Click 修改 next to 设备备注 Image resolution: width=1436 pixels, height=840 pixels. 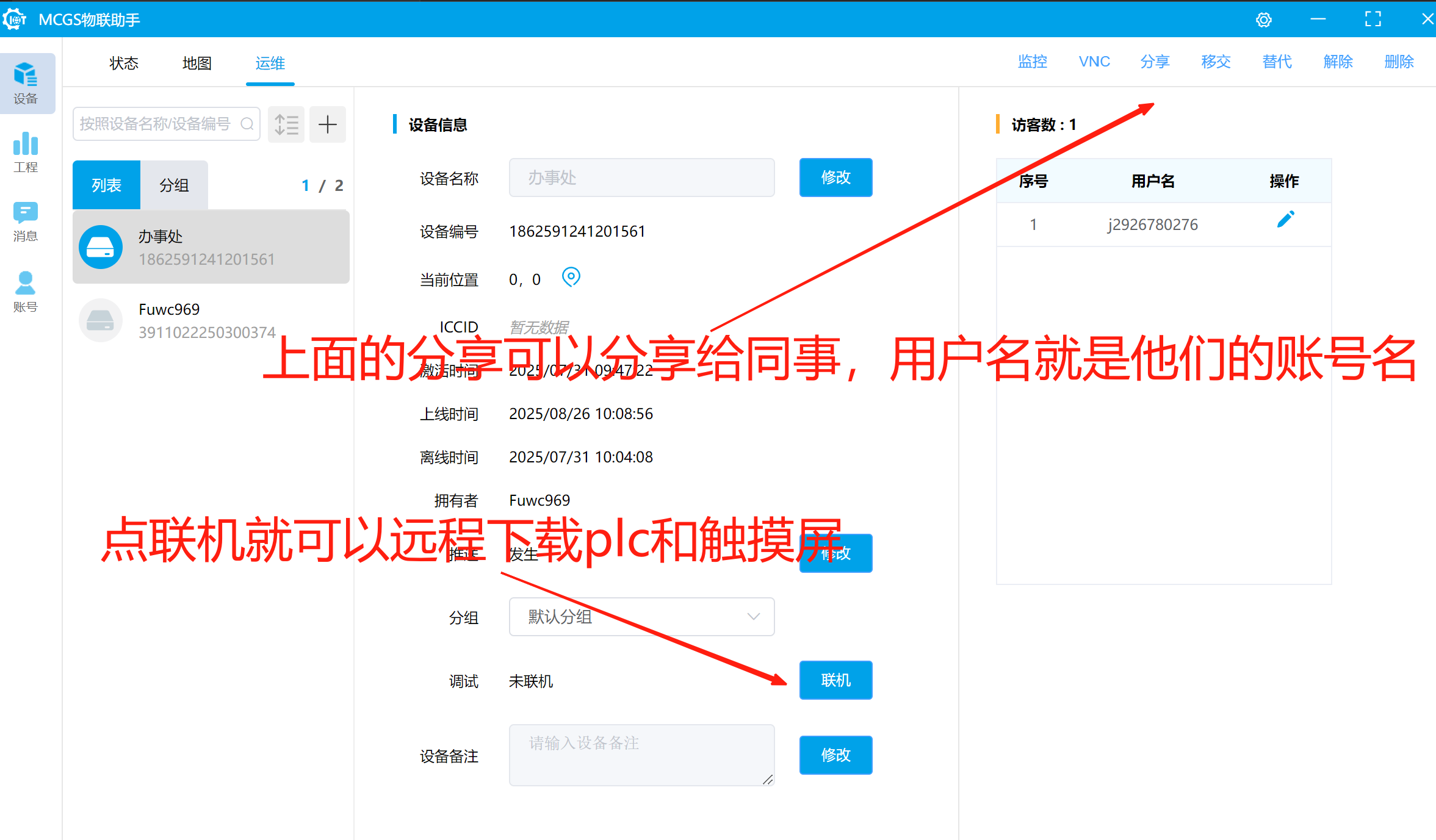tap(835, 755)
